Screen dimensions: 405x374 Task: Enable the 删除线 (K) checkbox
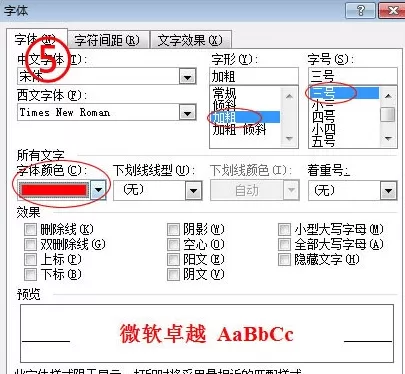pyautogui.click(x=30, y=229)
